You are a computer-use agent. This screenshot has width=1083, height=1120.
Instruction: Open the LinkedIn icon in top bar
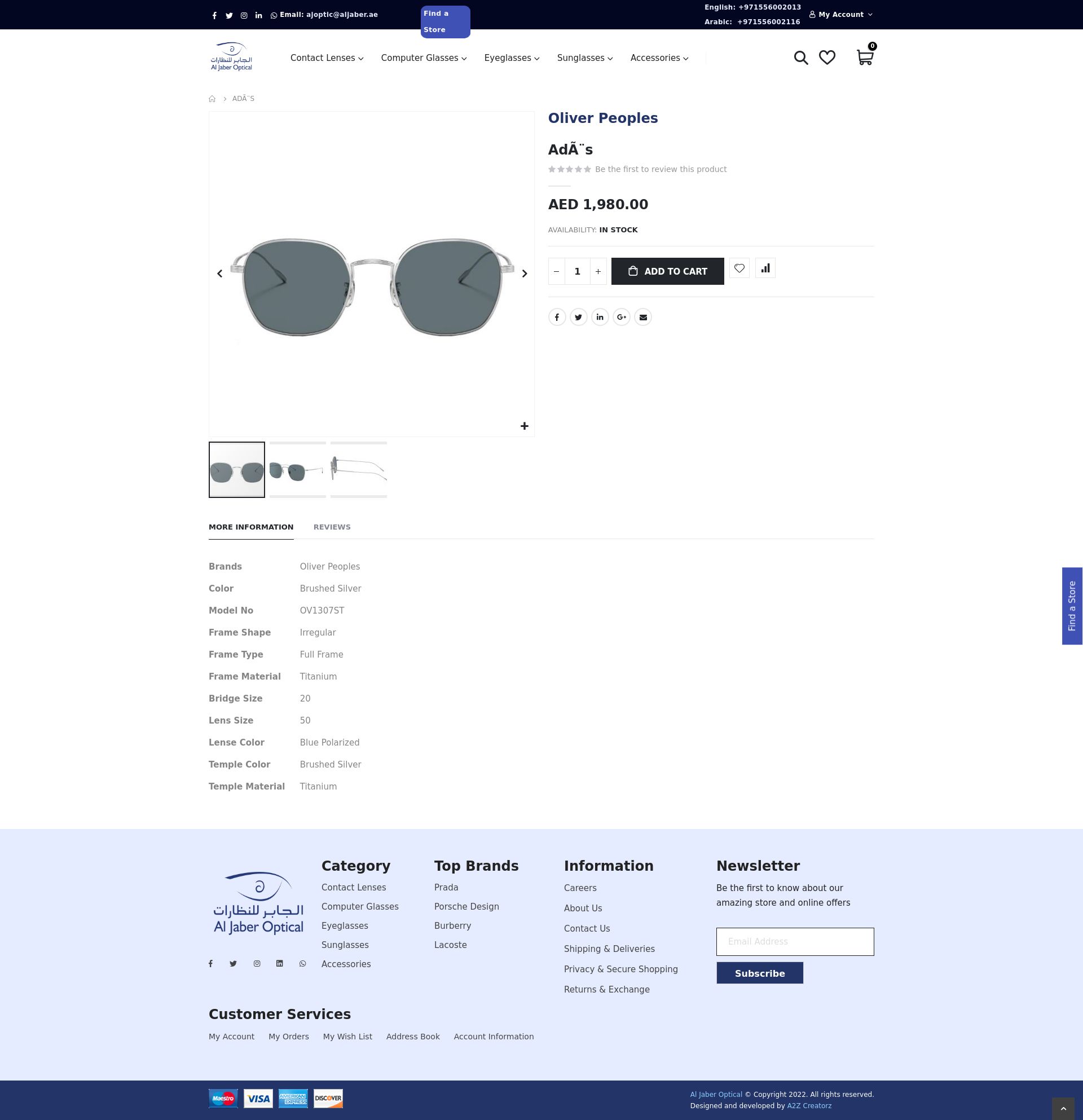(x=259, y=15)
